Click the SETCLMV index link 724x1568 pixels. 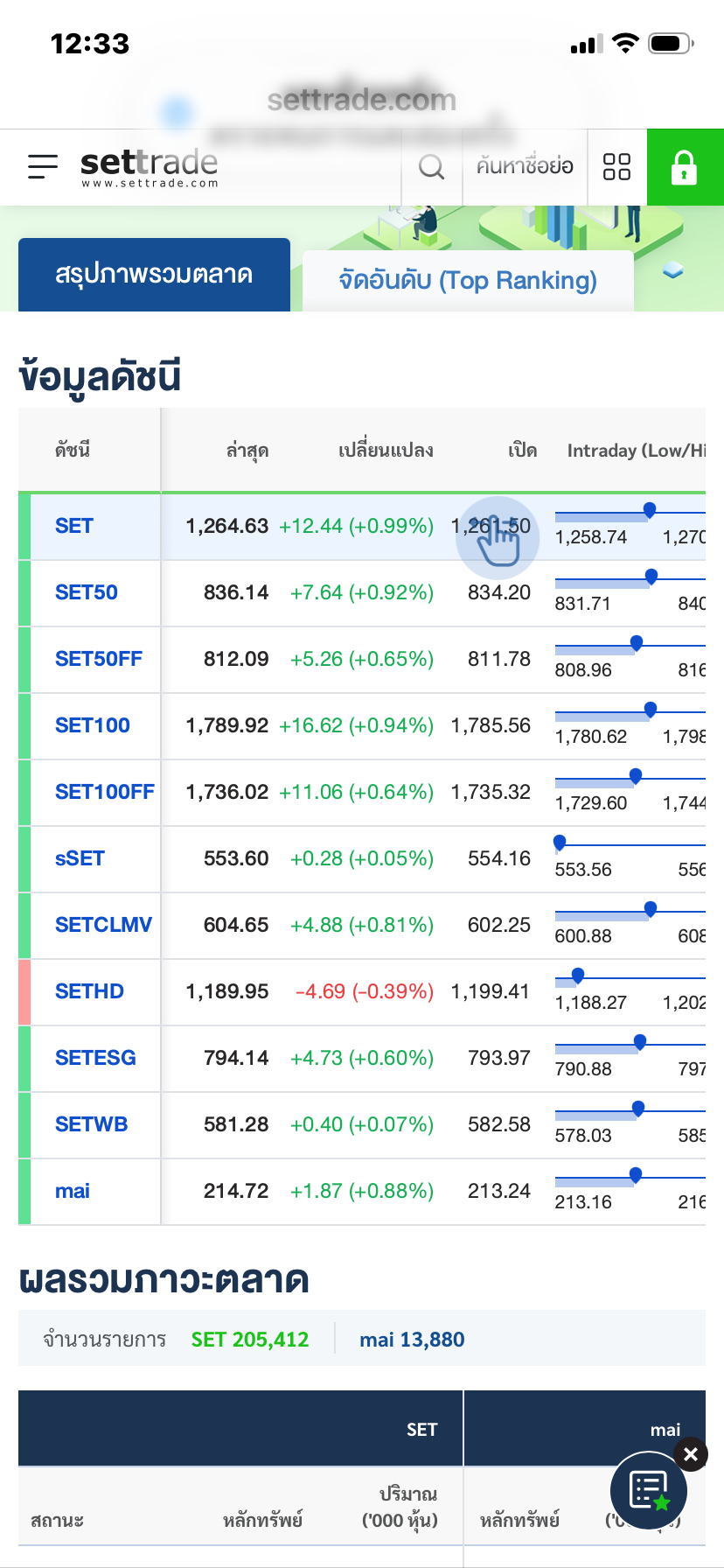(103, 925)
